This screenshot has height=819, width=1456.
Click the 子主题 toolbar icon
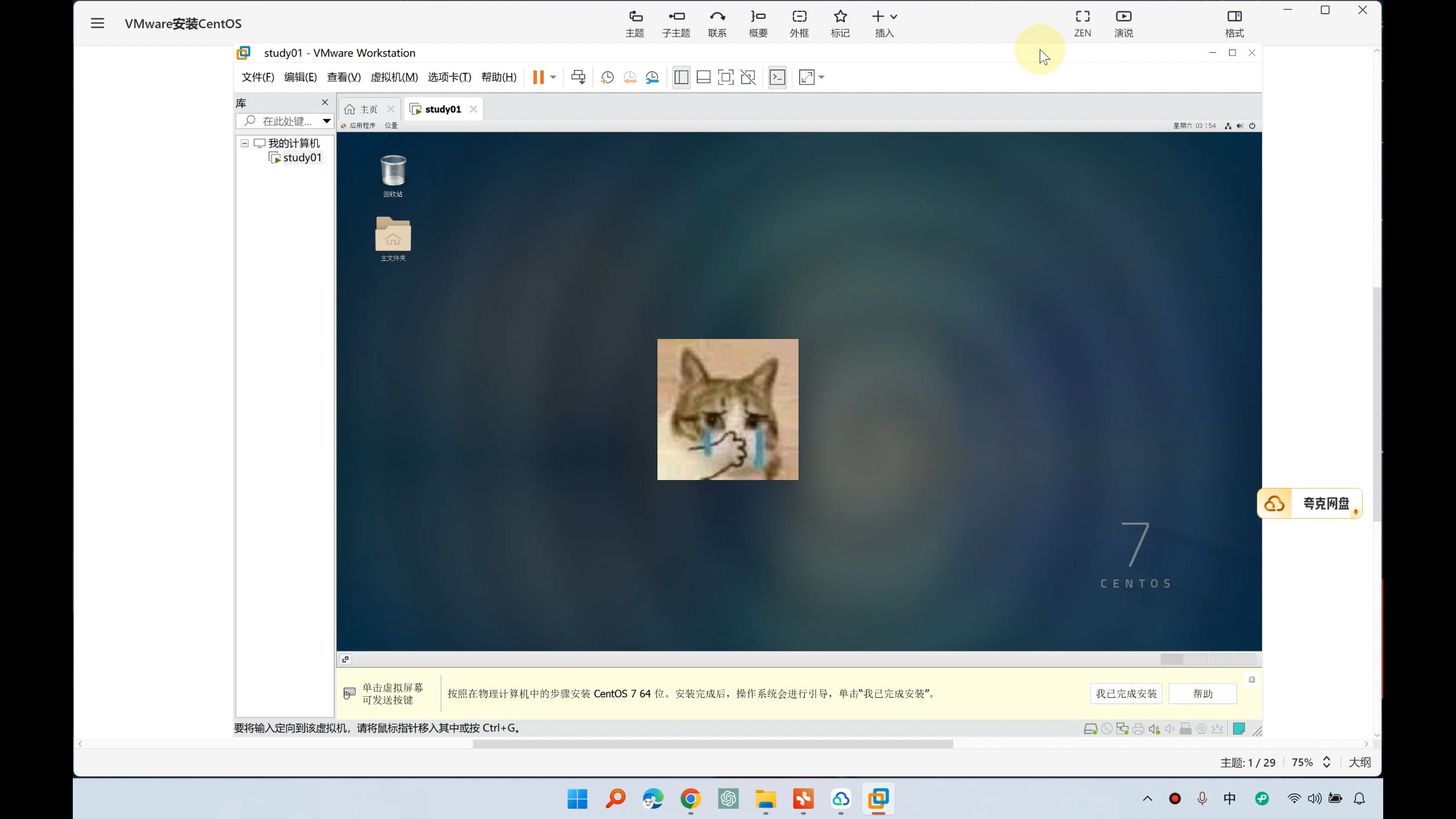coord(676,24)
